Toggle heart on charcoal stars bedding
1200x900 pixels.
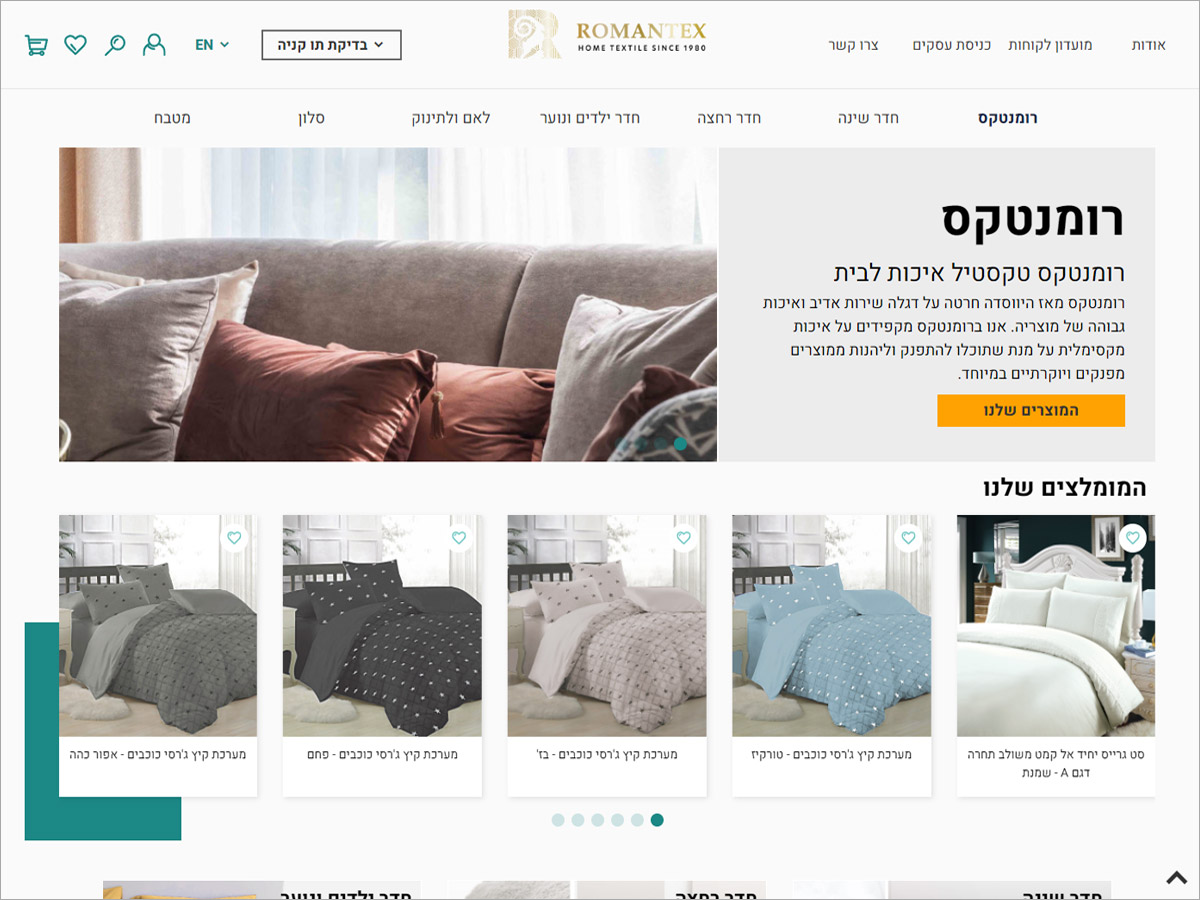click(x=459, y=538)
